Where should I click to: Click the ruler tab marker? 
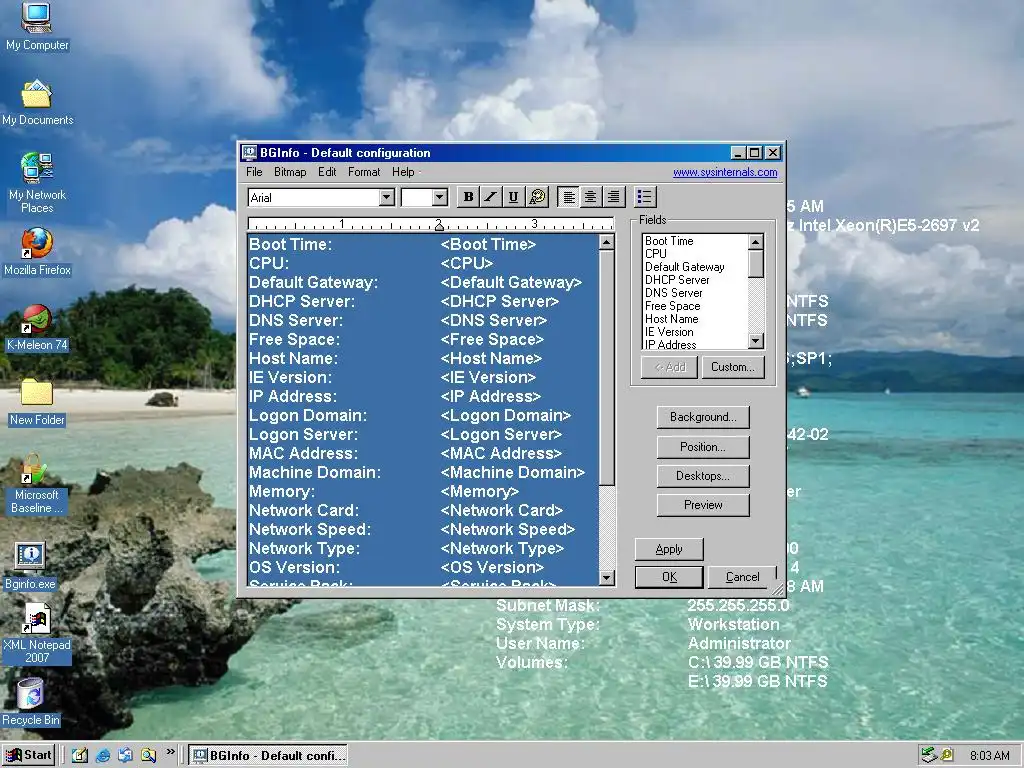pos(439,226)
